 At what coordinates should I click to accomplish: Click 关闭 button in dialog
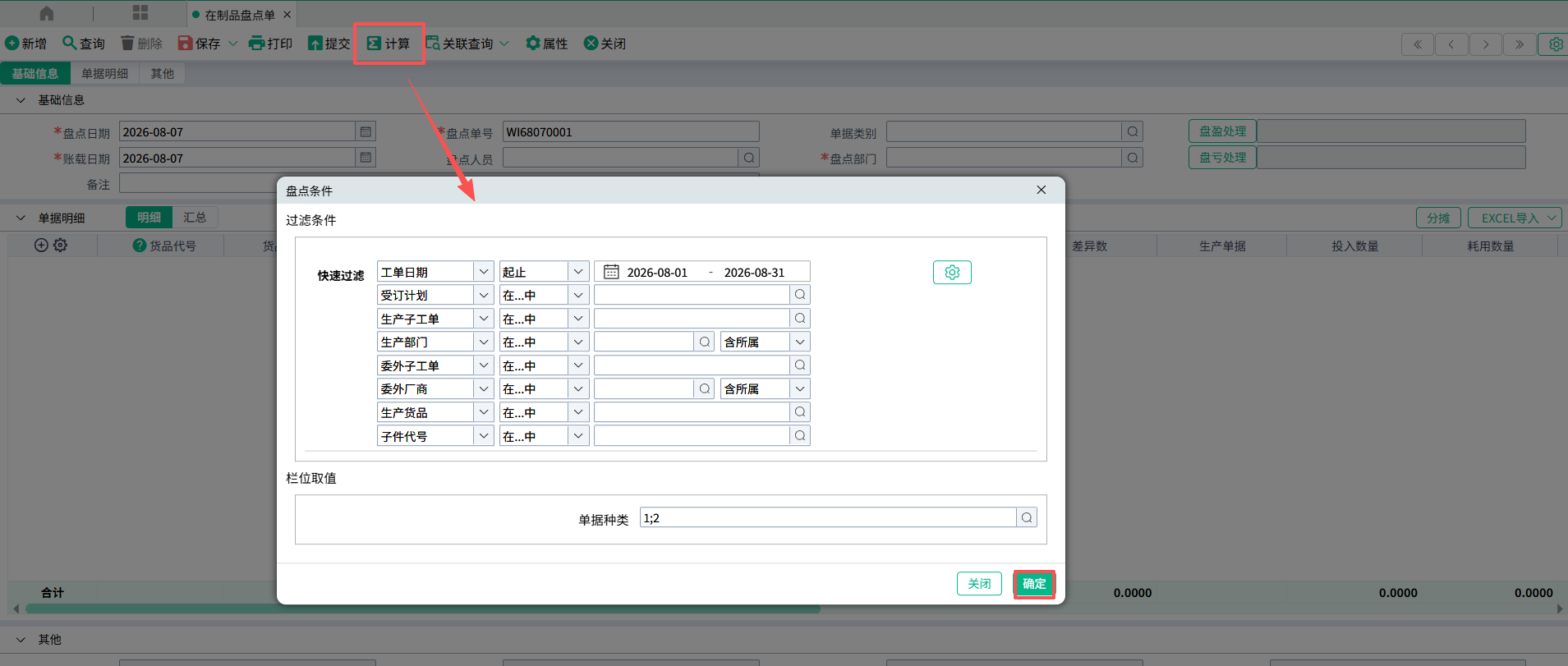tap(979, 584)
